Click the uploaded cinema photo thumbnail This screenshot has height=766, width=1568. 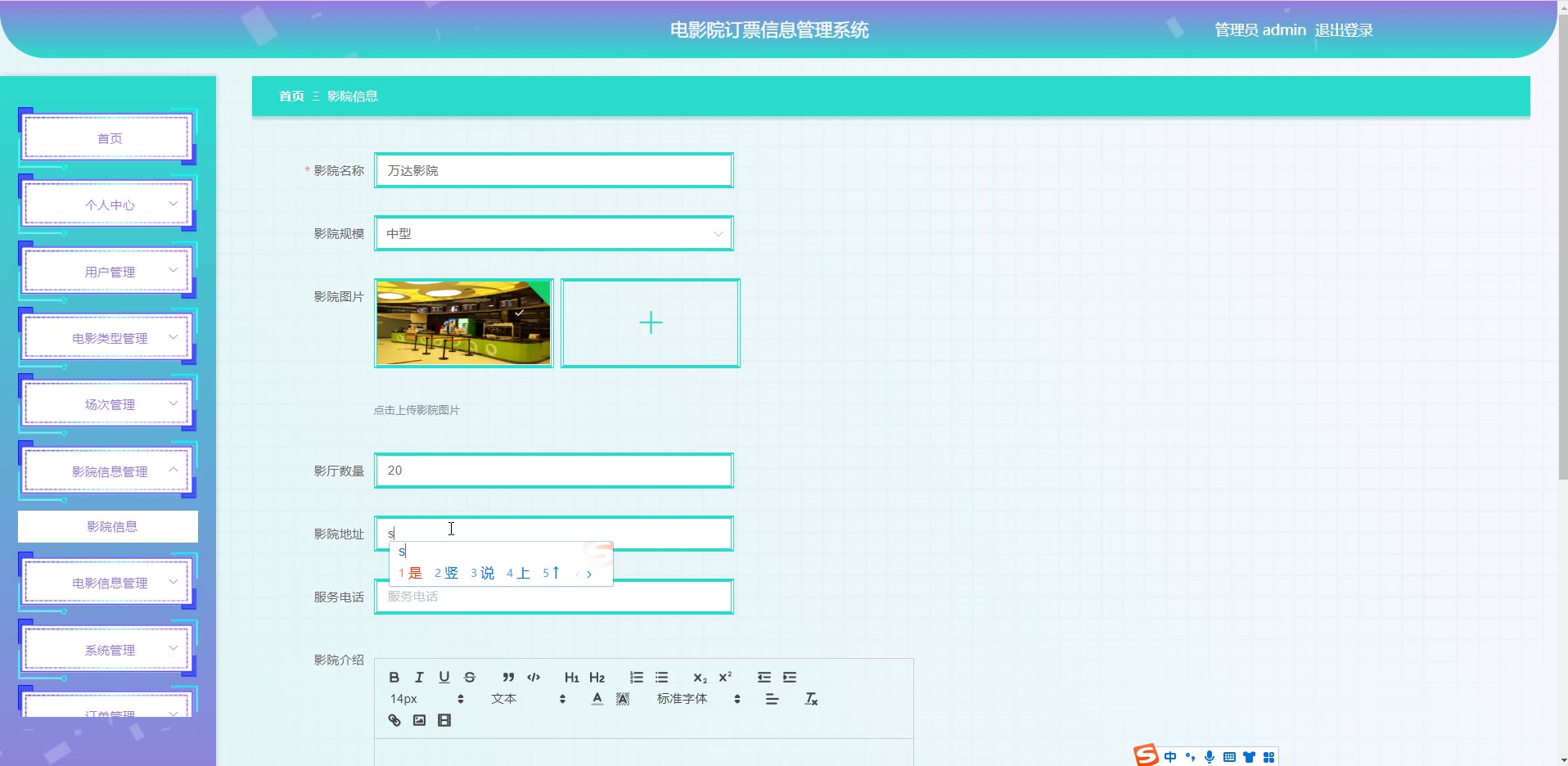(x=464, y=323)
